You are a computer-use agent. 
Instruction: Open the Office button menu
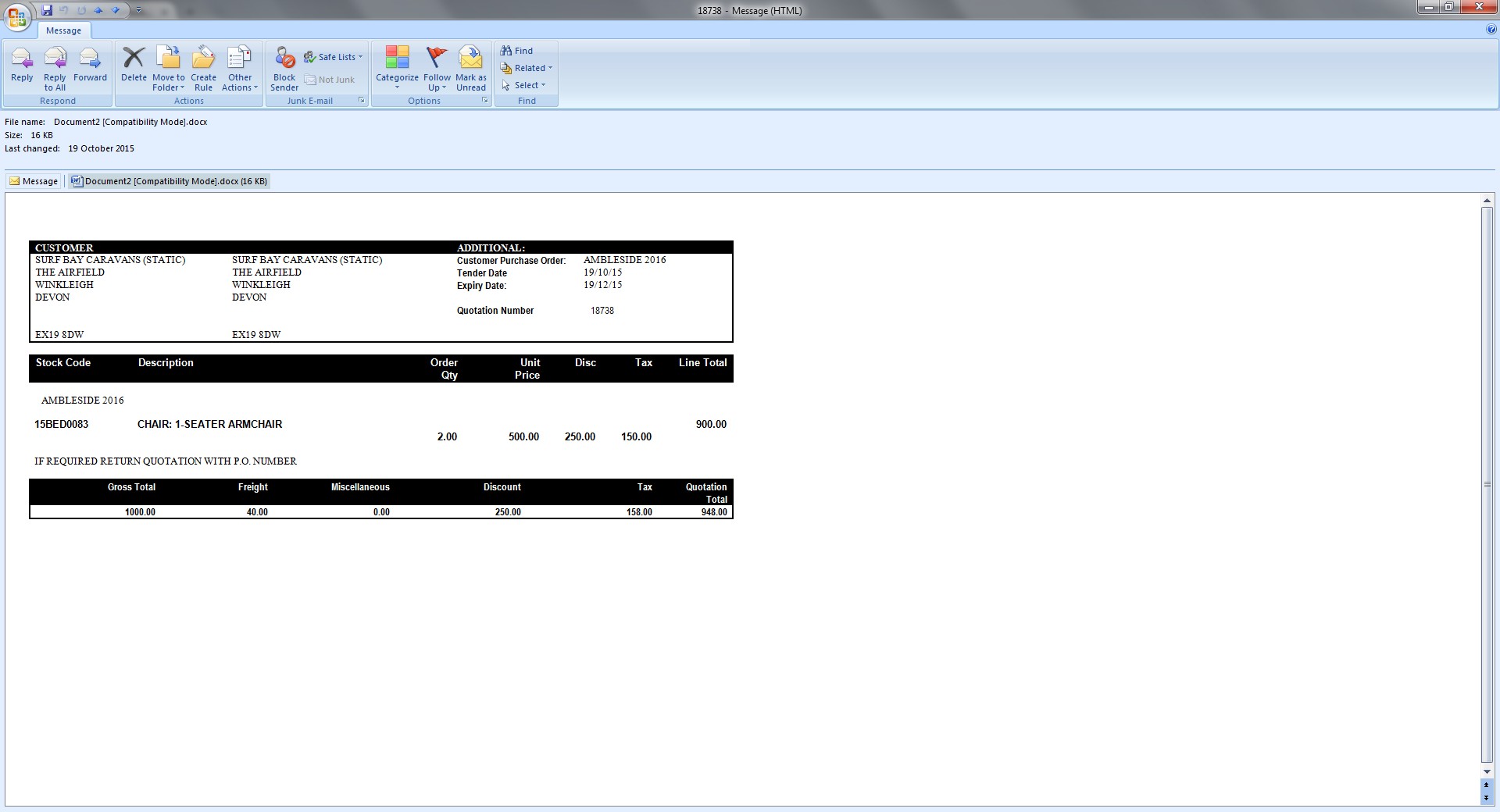17,17
